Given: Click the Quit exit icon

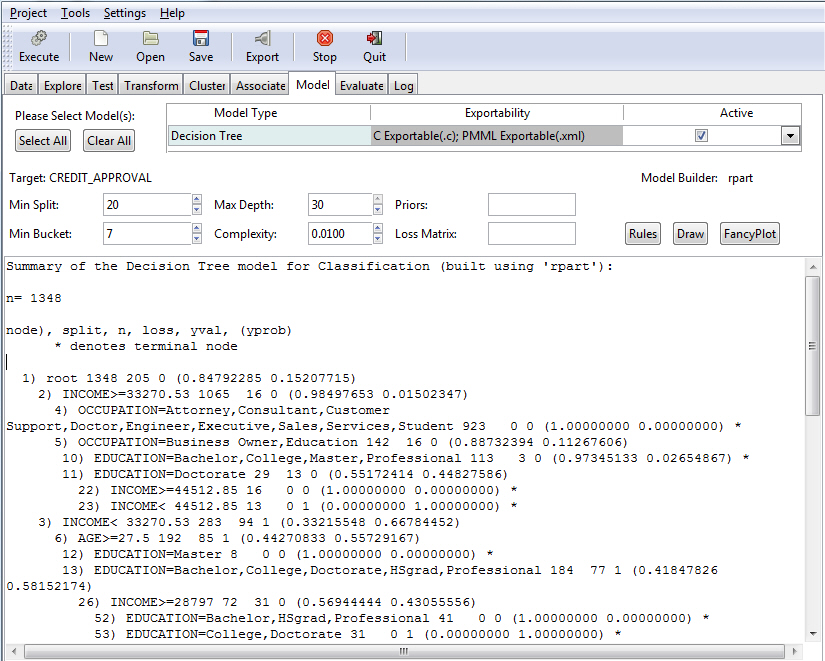Looking at the screenshot, I should (374, 38).
